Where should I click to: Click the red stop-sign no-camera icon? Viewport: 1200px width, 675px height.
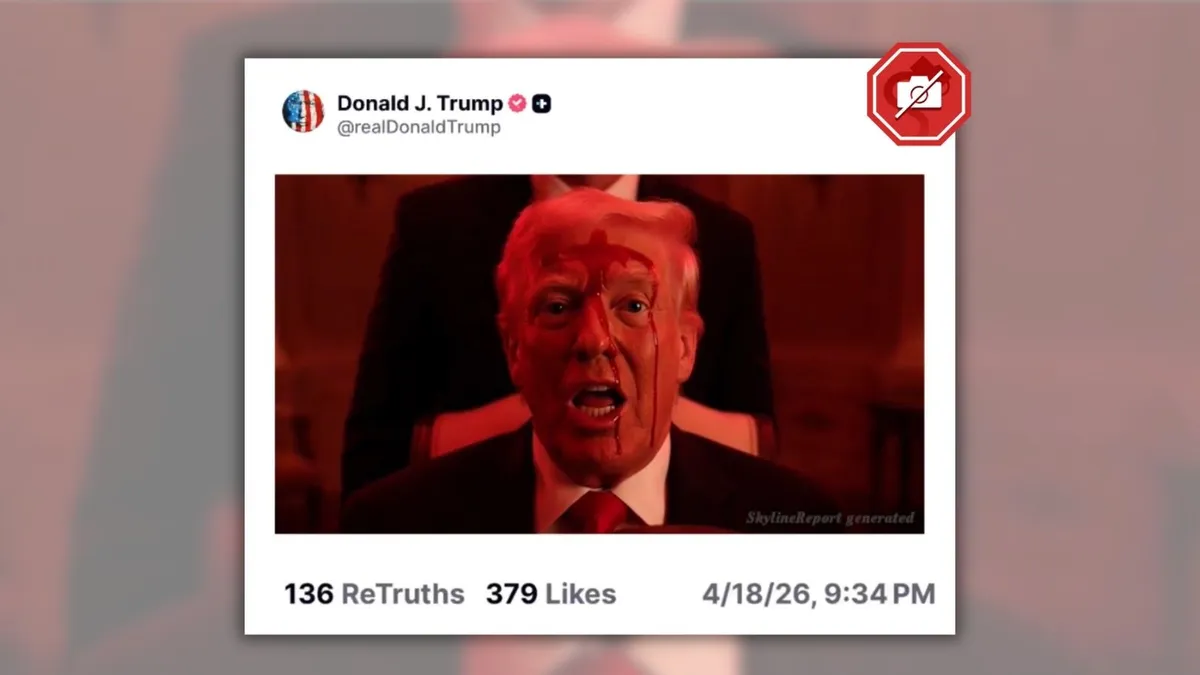[x=918, y=94]
